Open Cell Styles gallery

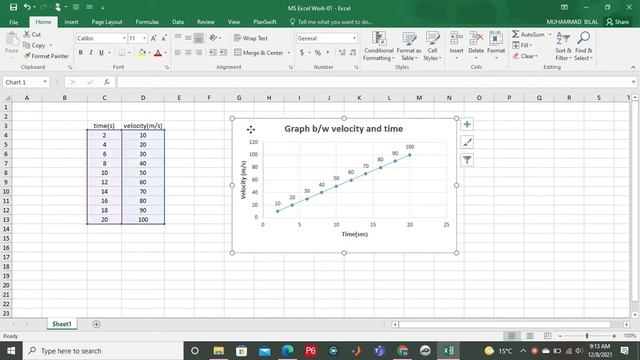pyautogui.click(x=432, y=46)
